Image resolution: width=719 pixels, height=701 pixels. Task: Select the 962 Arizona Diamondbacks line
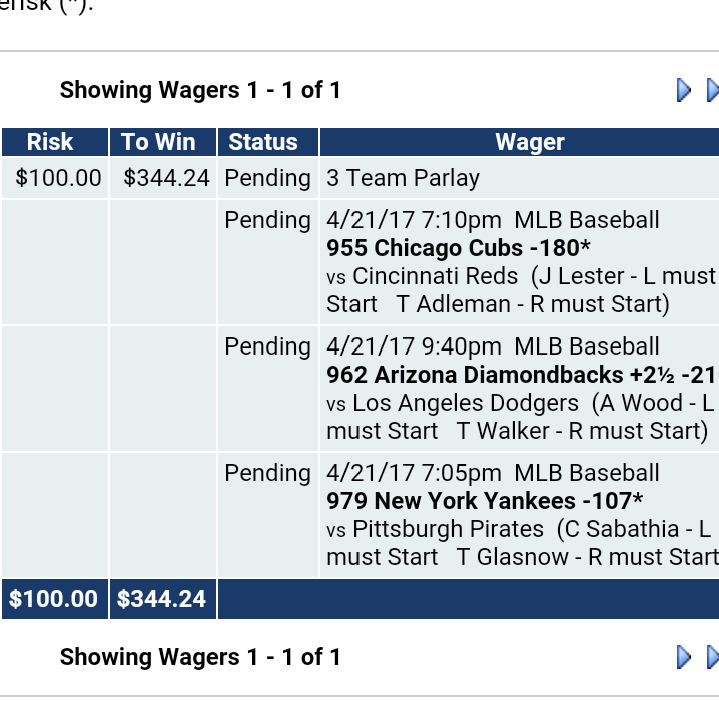(x=522, y=375)
